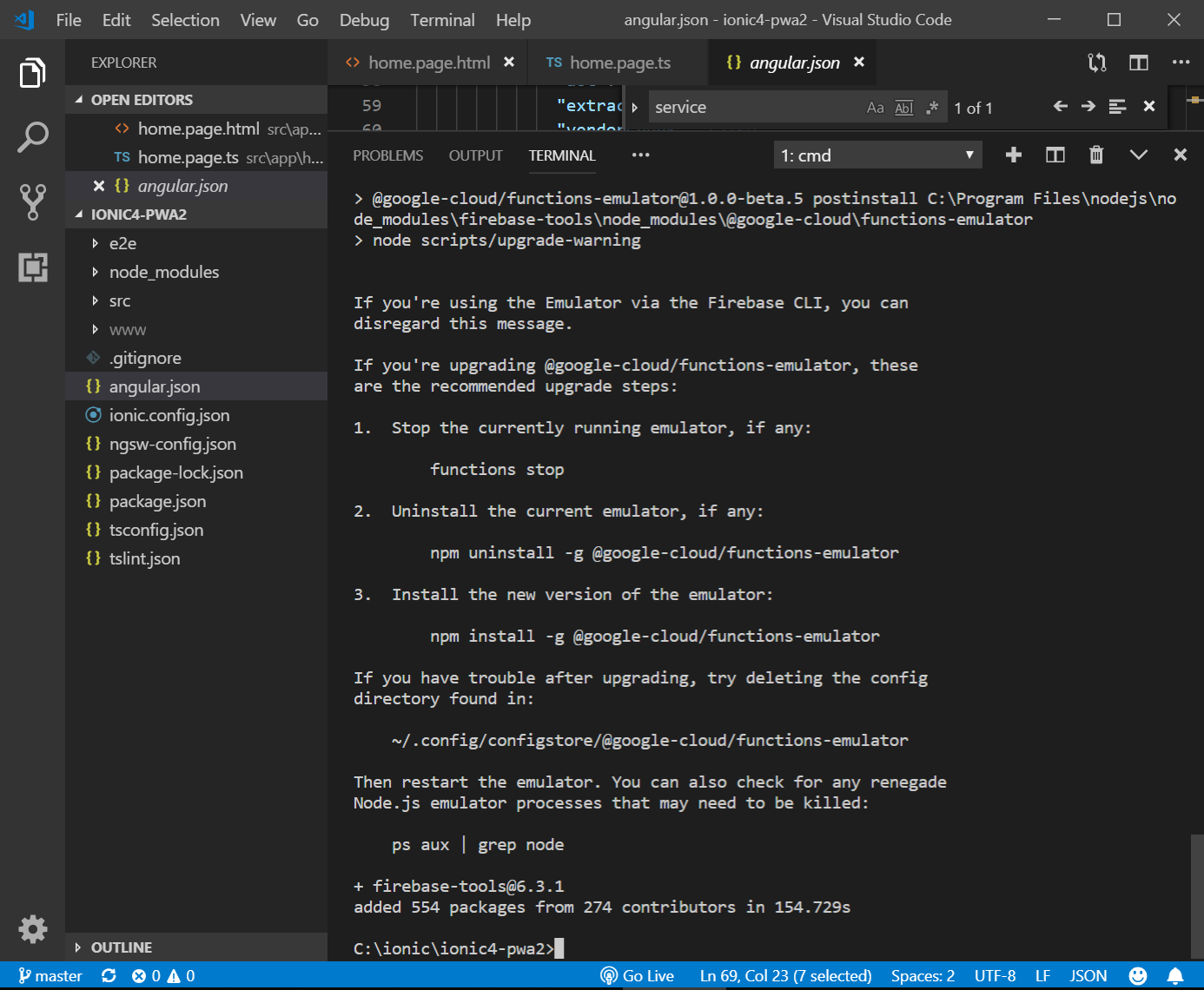Screen dimensions: 1204x990
Task: Select home.page.ts in Open Editors
Action: coord(196,157)
